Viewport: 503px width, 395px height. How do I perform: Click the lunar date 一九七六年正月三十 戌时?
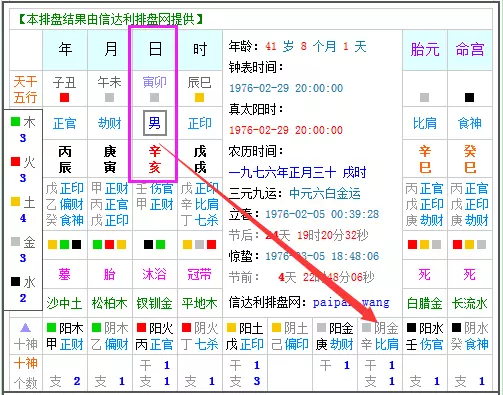[x=297, y=173]
